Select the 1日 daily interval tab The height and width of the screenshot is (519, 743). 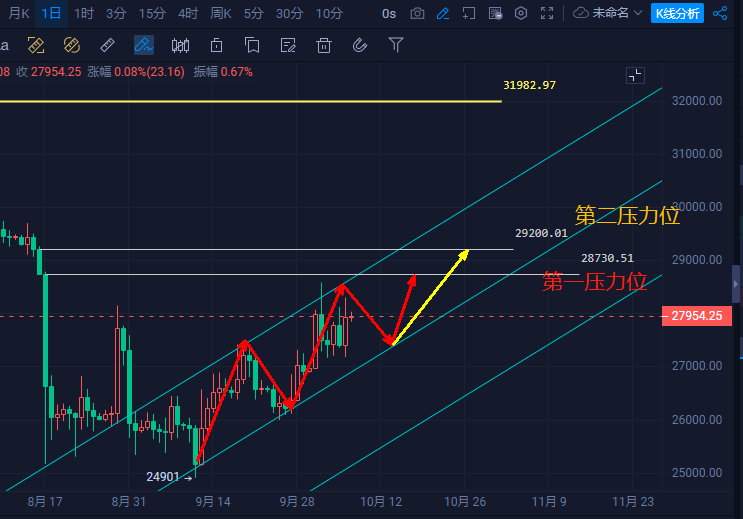coord(51,13)
